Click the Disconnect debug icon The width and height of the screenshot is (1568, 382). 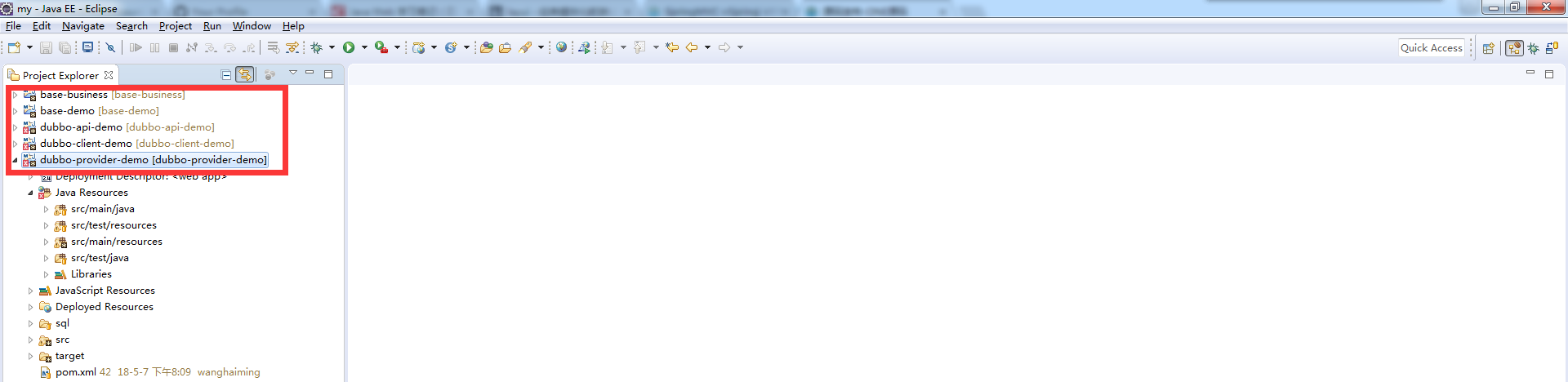point(192,47)
